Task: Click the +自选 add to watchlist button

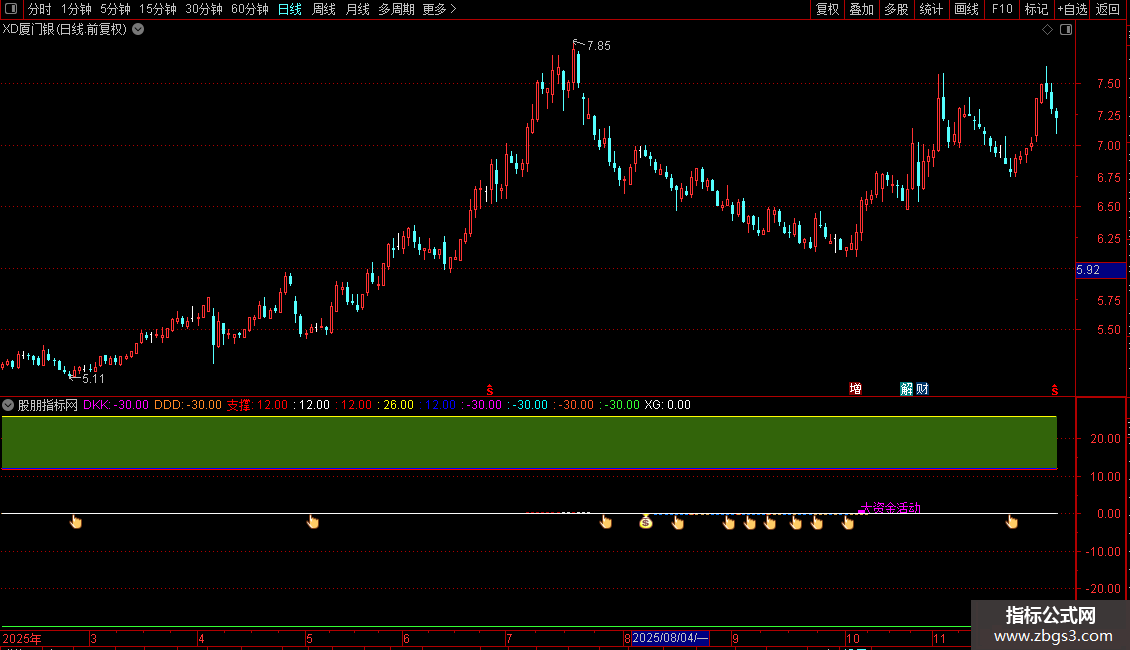Action: click(x=1071, y=10)
